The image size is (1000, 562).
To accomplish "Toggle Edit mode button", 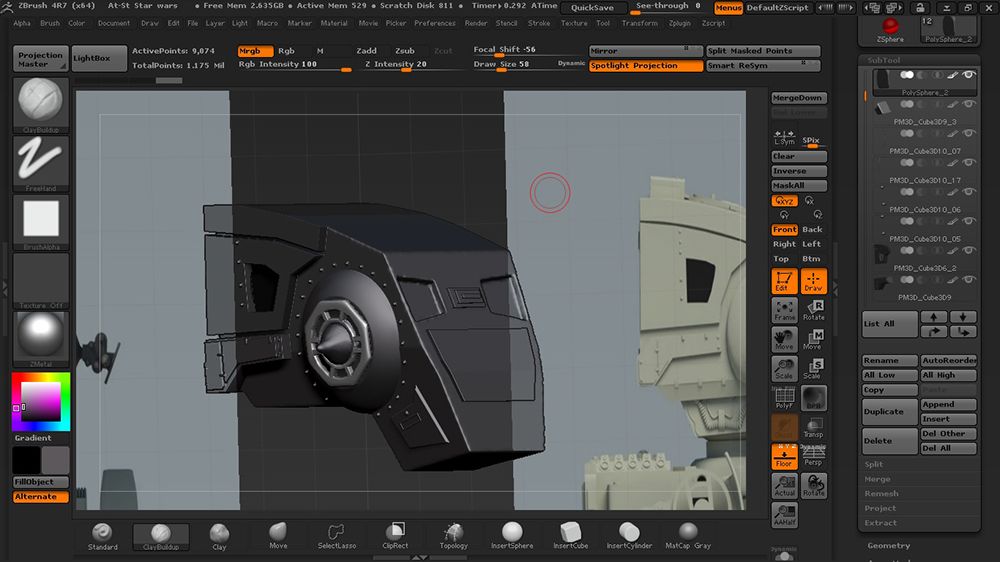I will coord(784,281).
